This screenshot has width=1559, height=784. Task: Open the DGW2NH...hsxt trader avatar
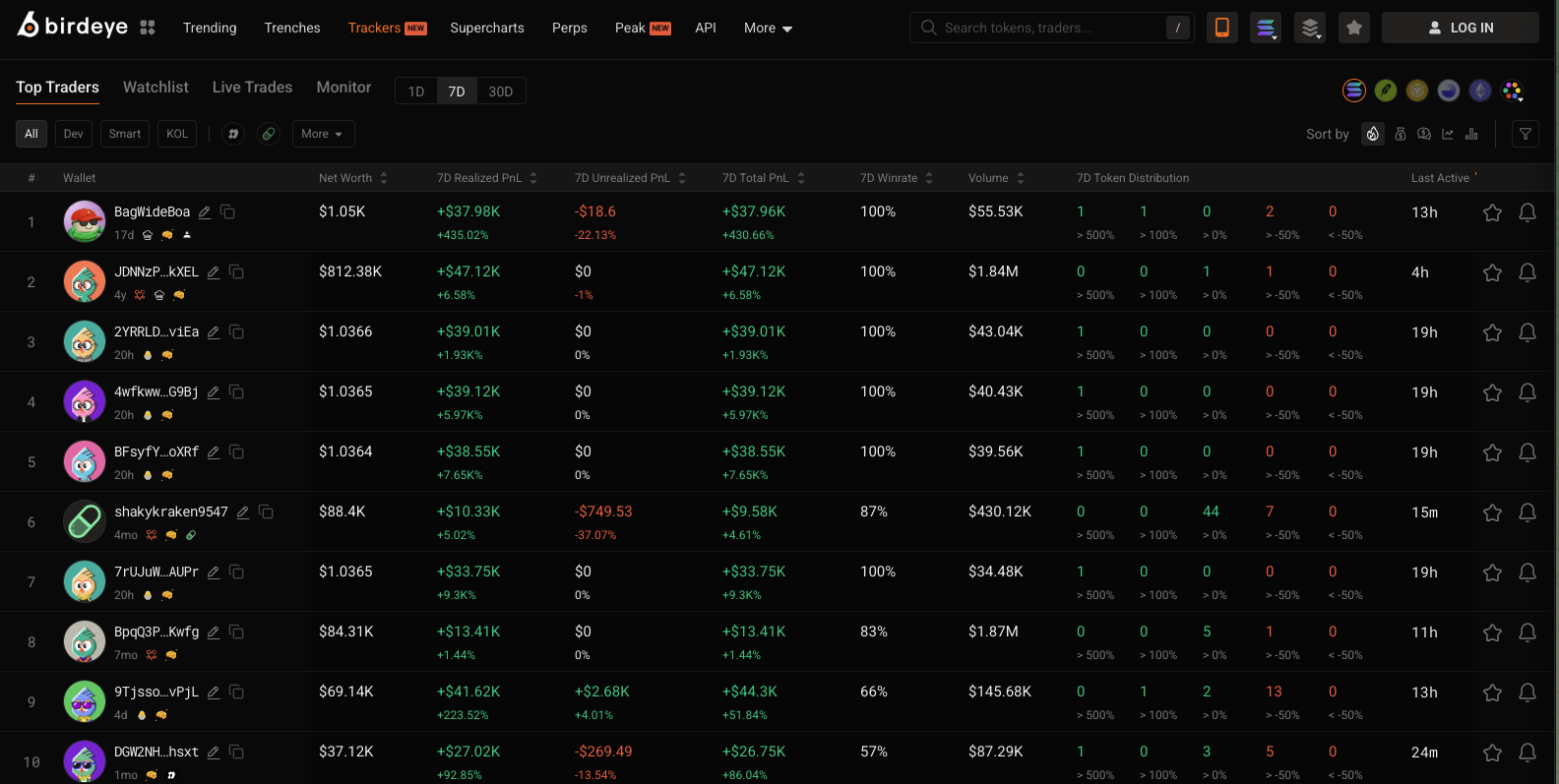tap(85, 761)
